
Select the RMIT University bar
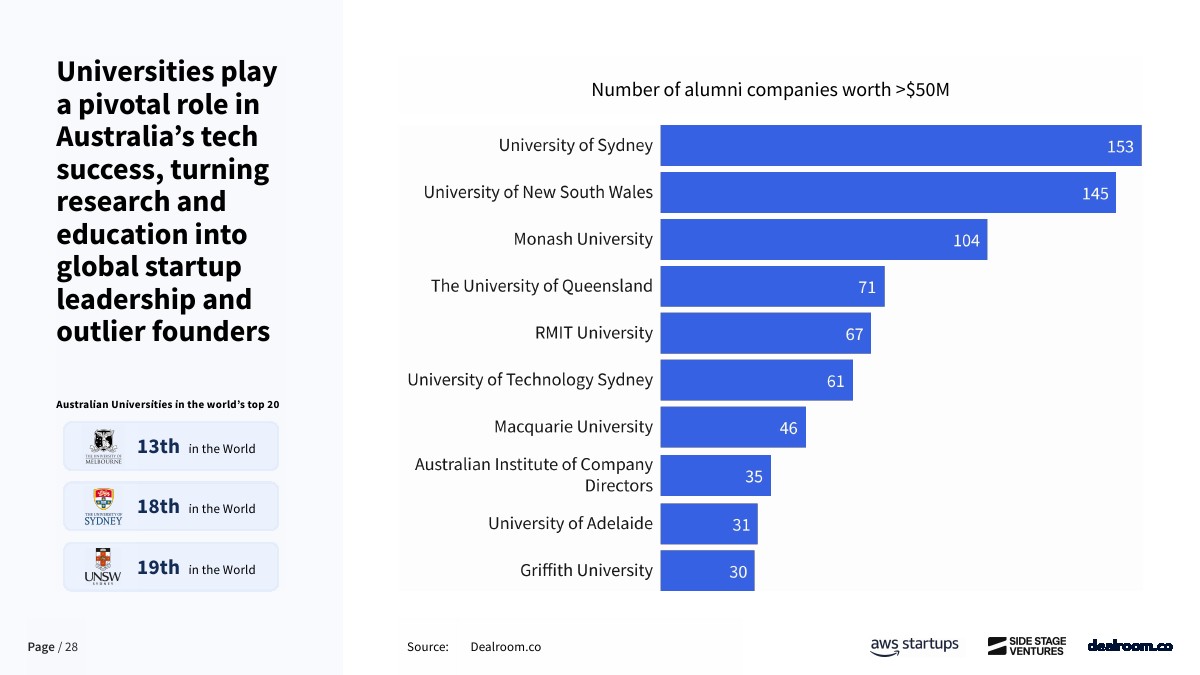point(765,333)
